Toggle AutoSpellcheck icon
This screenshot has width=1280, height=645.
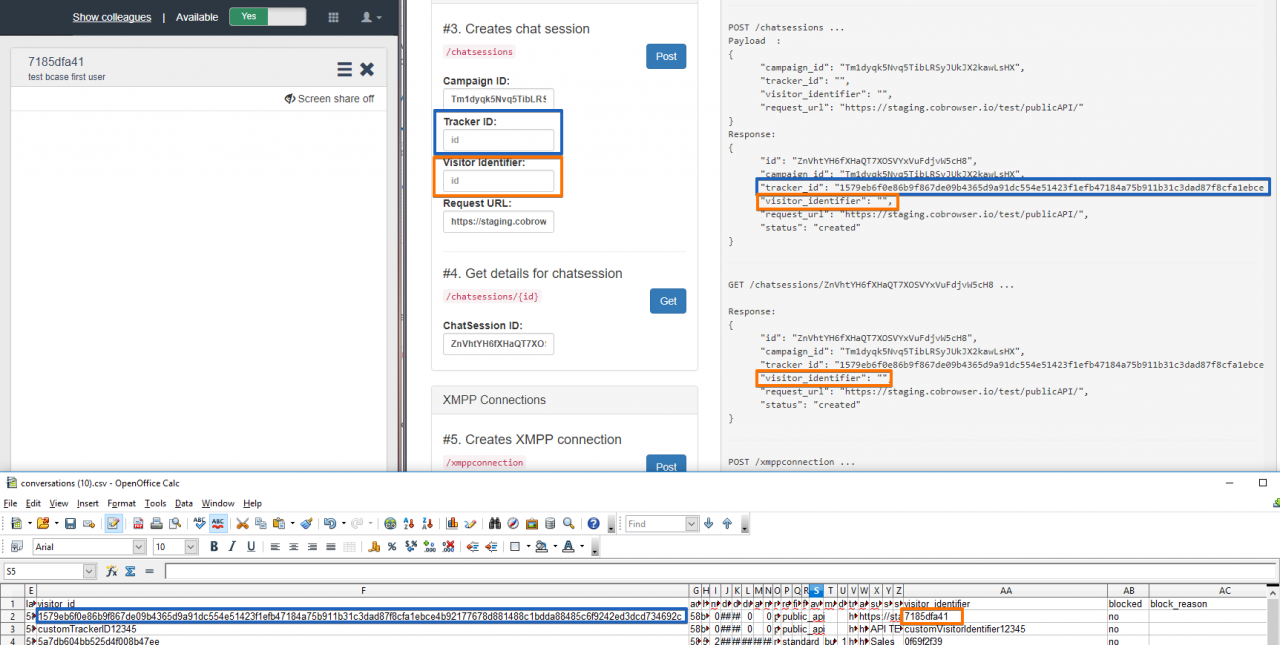tap(217, 523)
